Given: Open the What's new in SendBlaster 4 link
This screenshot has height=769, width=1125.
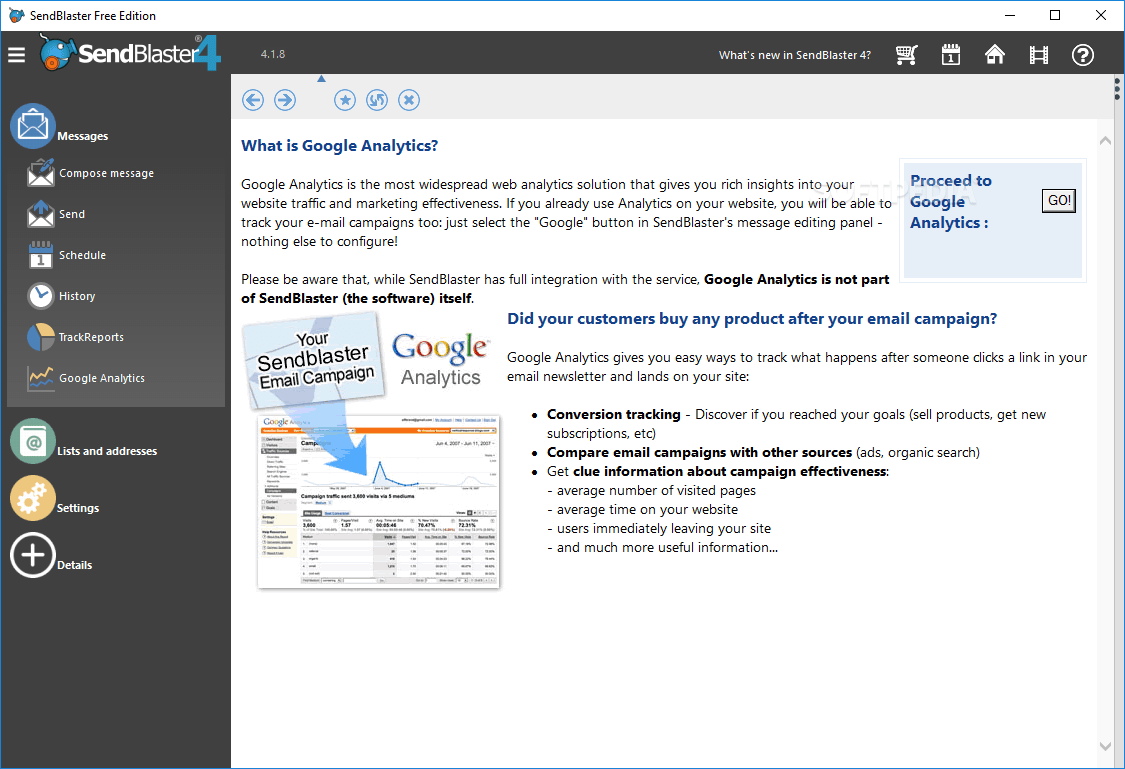Looking at the screenshot, I should tap(794, 55).
